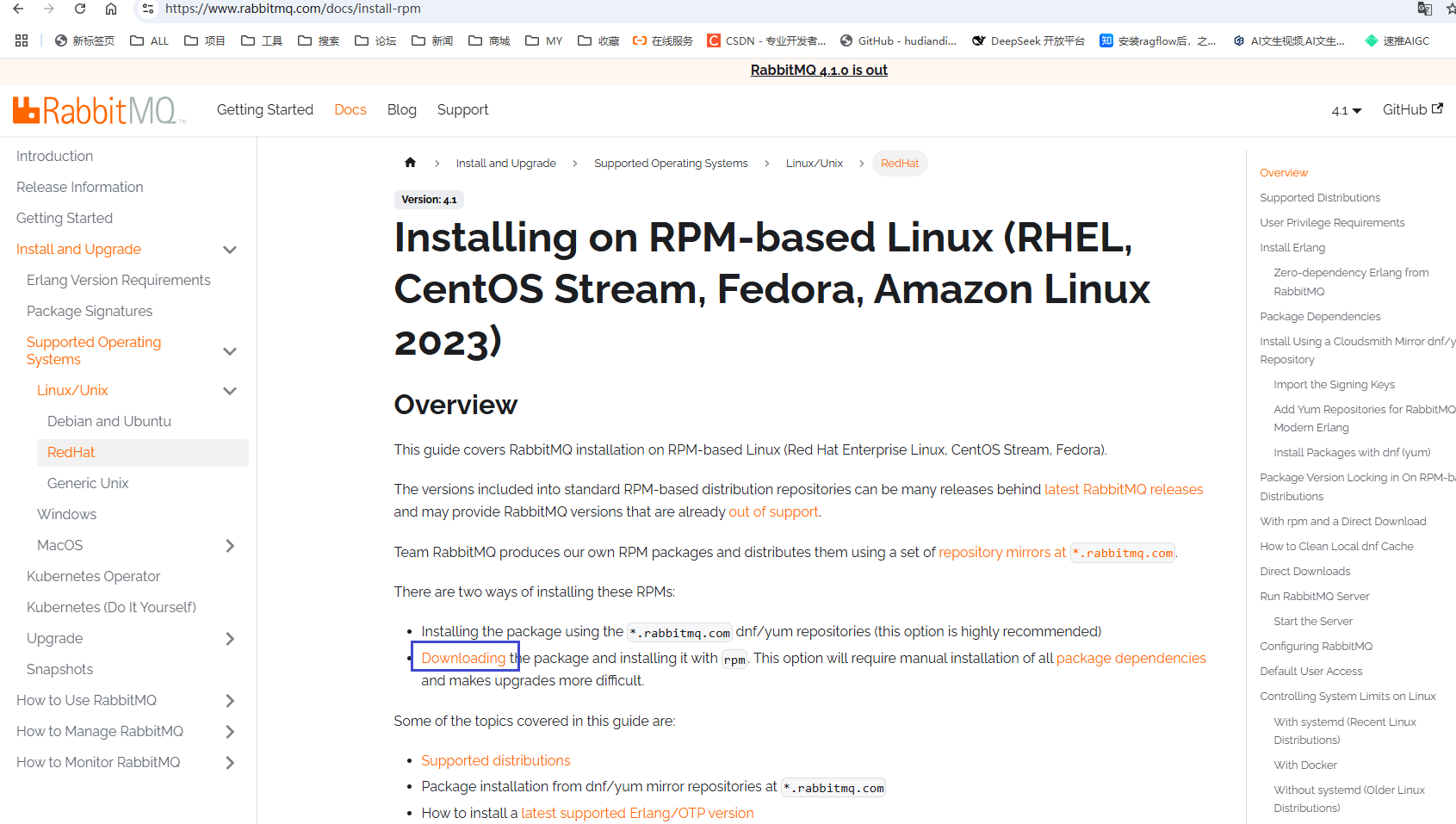Follow repository mirrors at rabbitmq.com link
Screen dimensions: 1456x824
pyautogui.click(x=1057, y=552)
